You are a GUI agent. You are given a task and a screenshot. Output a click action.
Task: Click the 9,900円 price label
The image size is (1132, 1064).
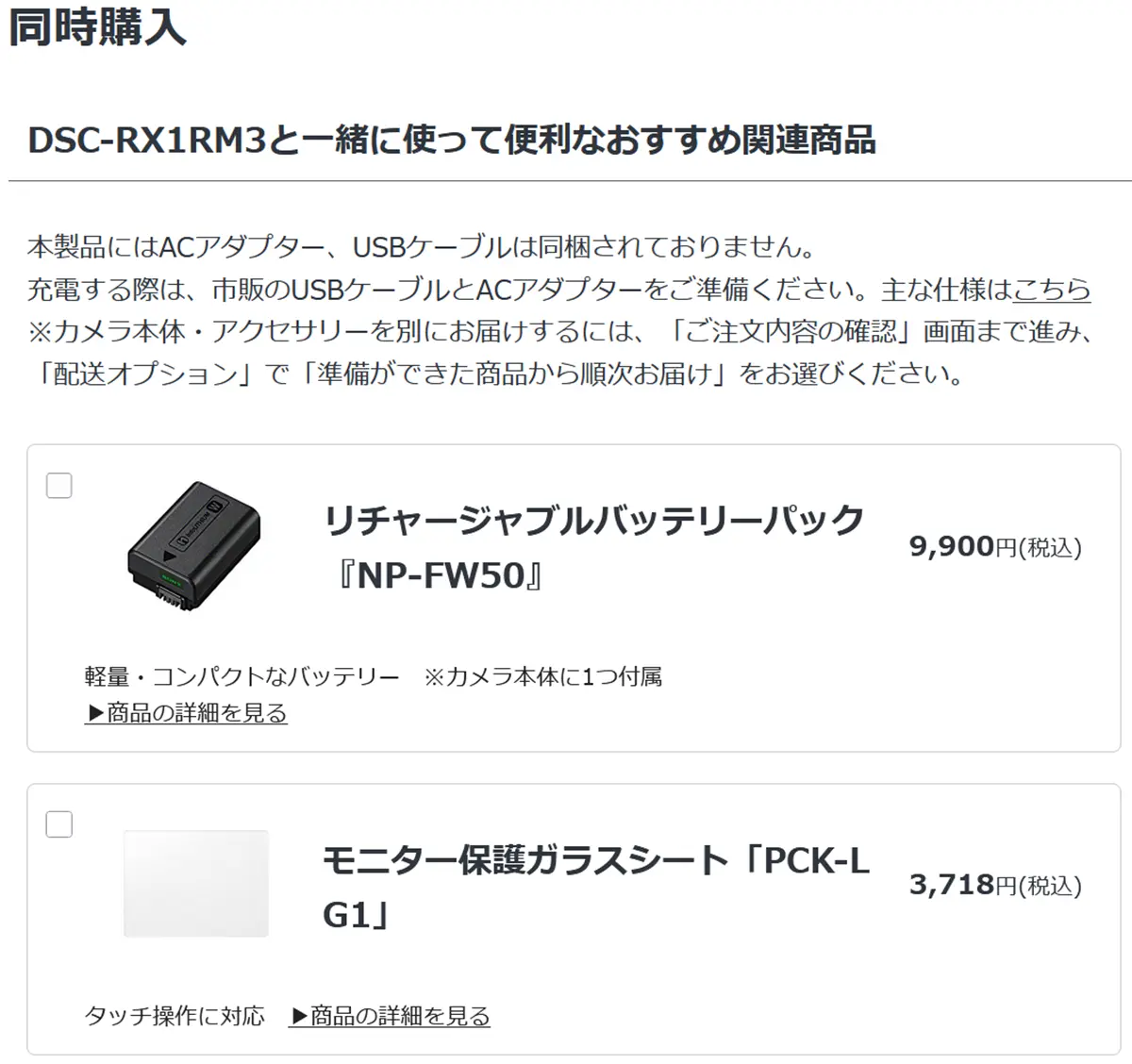click(x=995, y=547)
